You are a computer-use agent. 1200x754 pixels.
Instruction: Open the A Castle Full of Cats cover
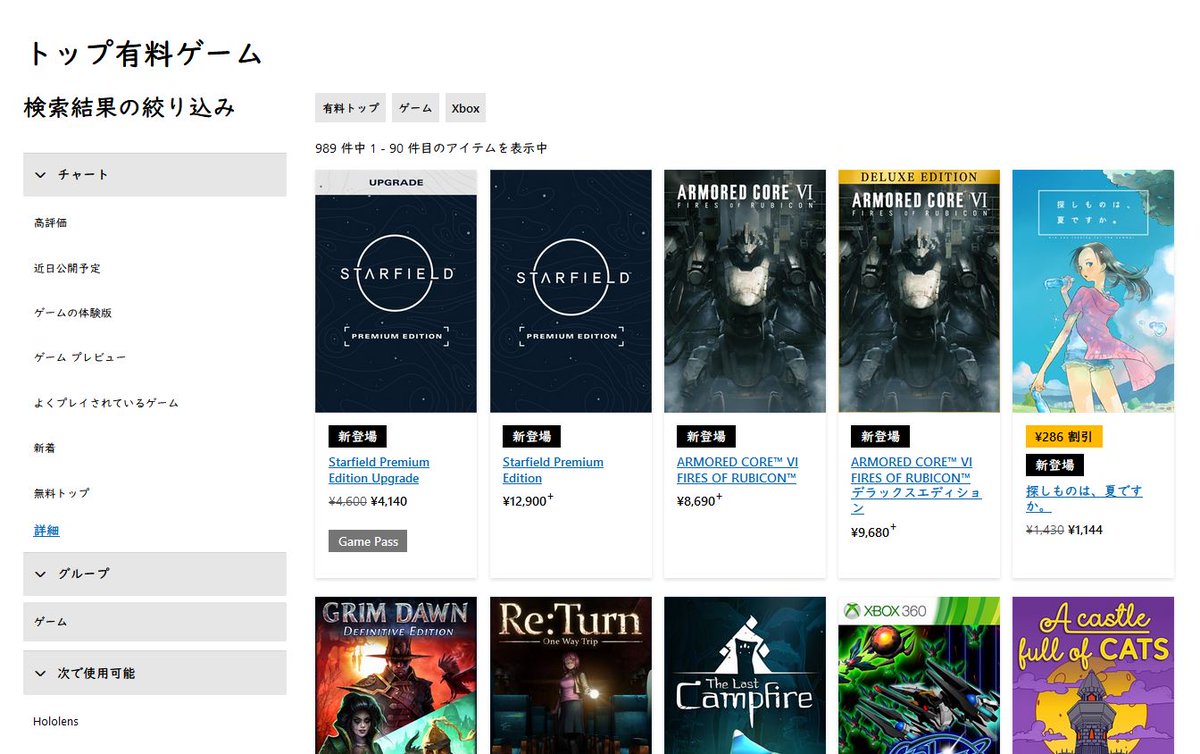coord(1093,675)
